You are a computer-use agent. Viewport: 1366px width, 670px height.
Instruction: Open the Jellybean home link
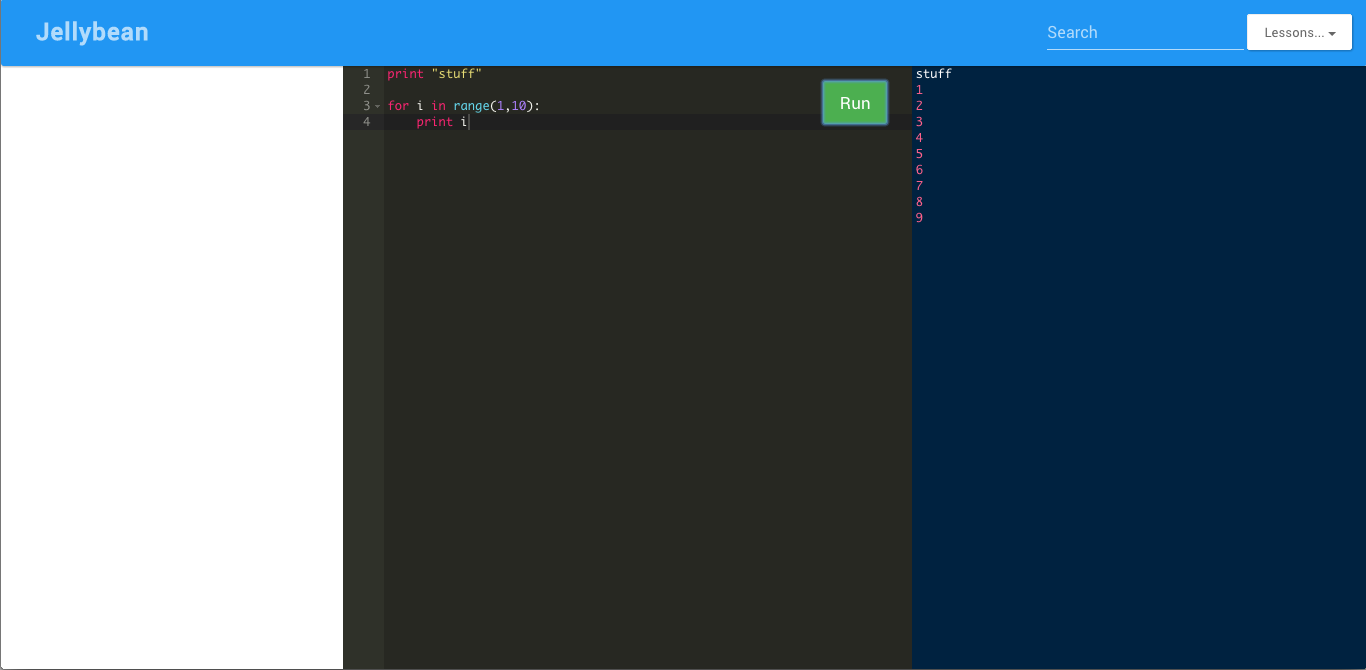click(x=92, y=32)
